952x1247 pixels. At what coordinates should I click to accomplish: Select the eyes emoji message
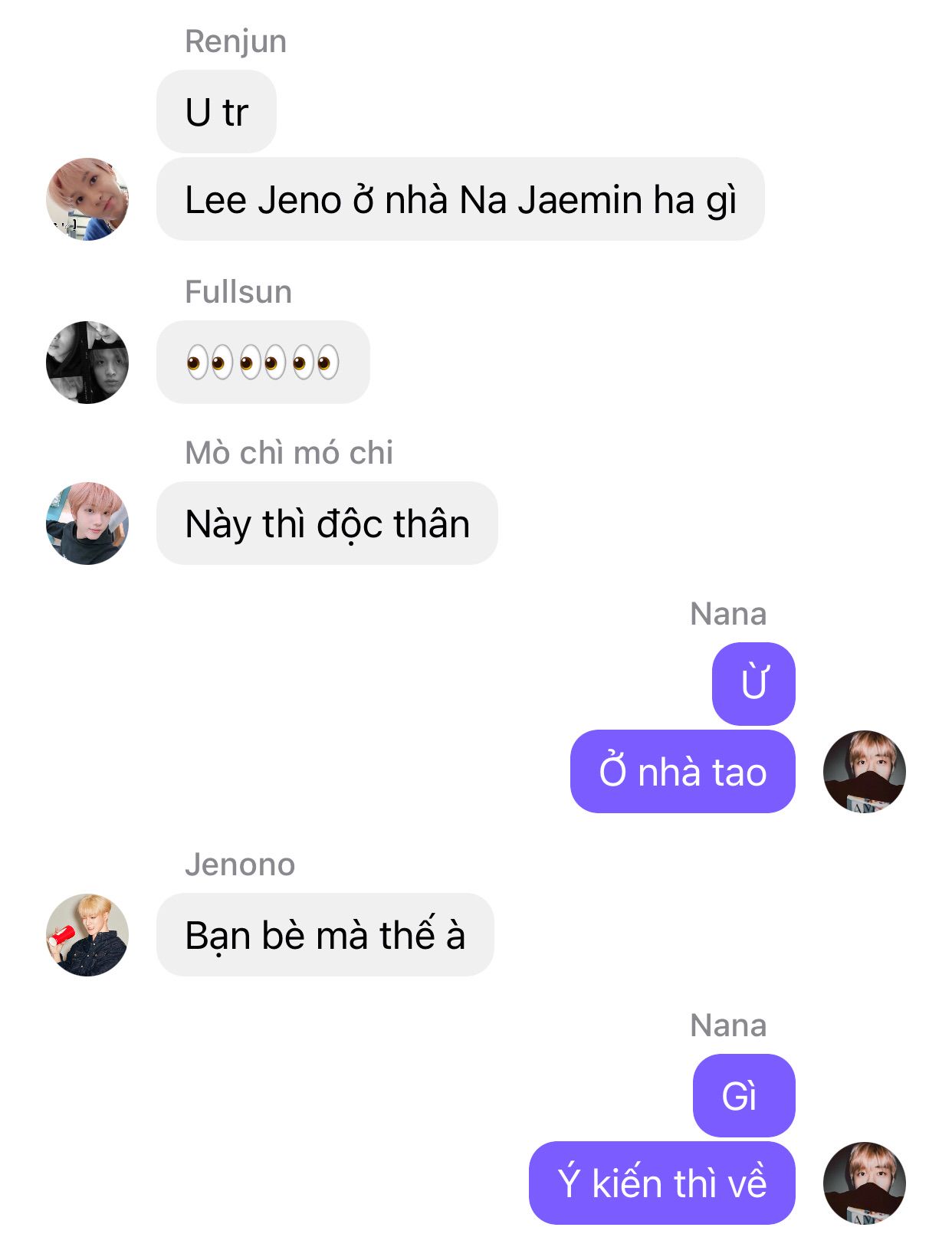tap(263, 363)
